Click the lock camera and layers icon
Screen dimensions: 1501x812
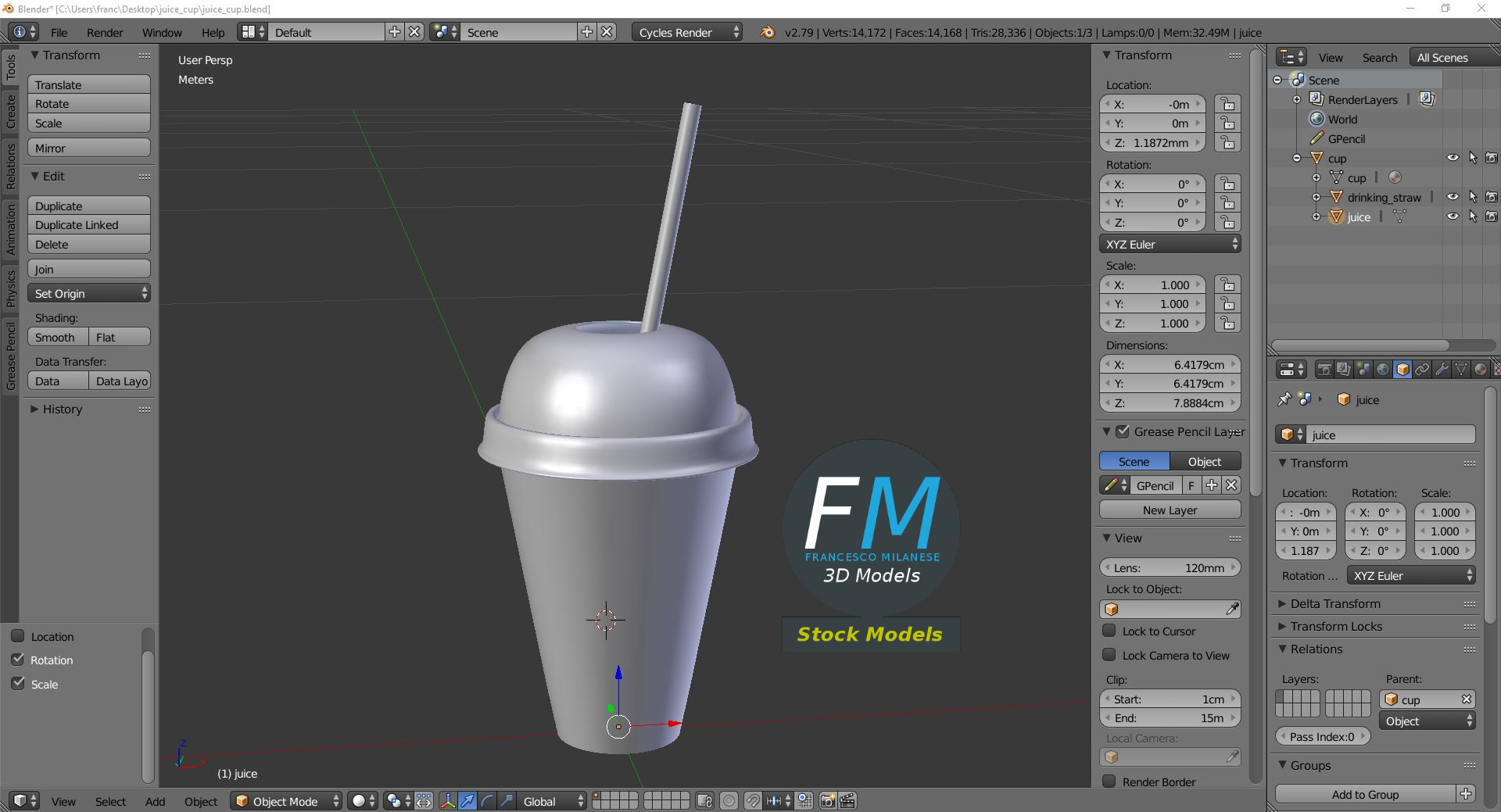(x=704, y=801)
